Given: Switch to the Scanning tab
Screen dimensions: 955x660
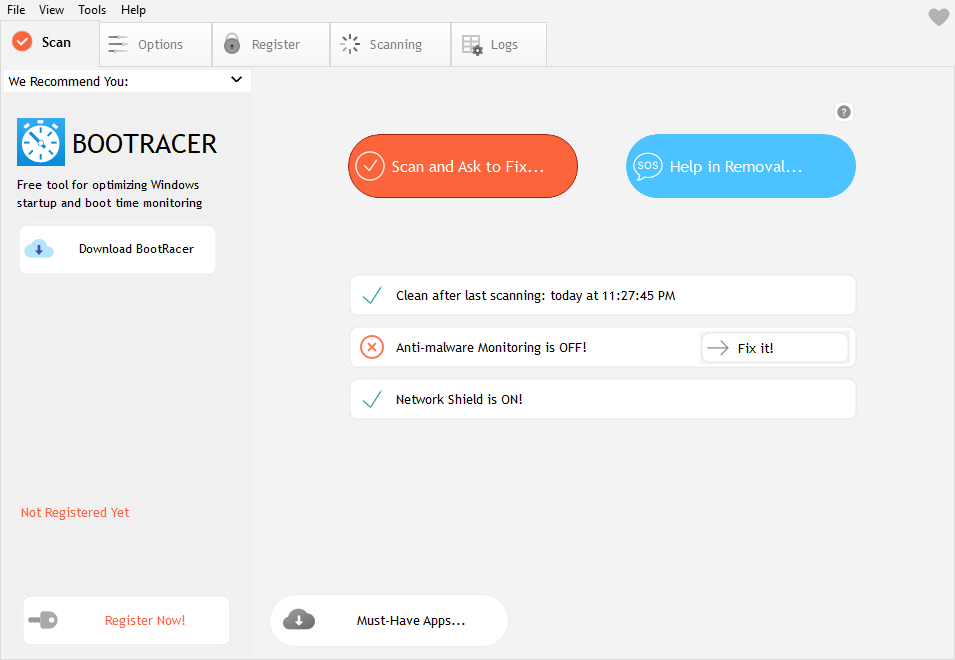Looking at the screenshot, I should tap(390, 44).
